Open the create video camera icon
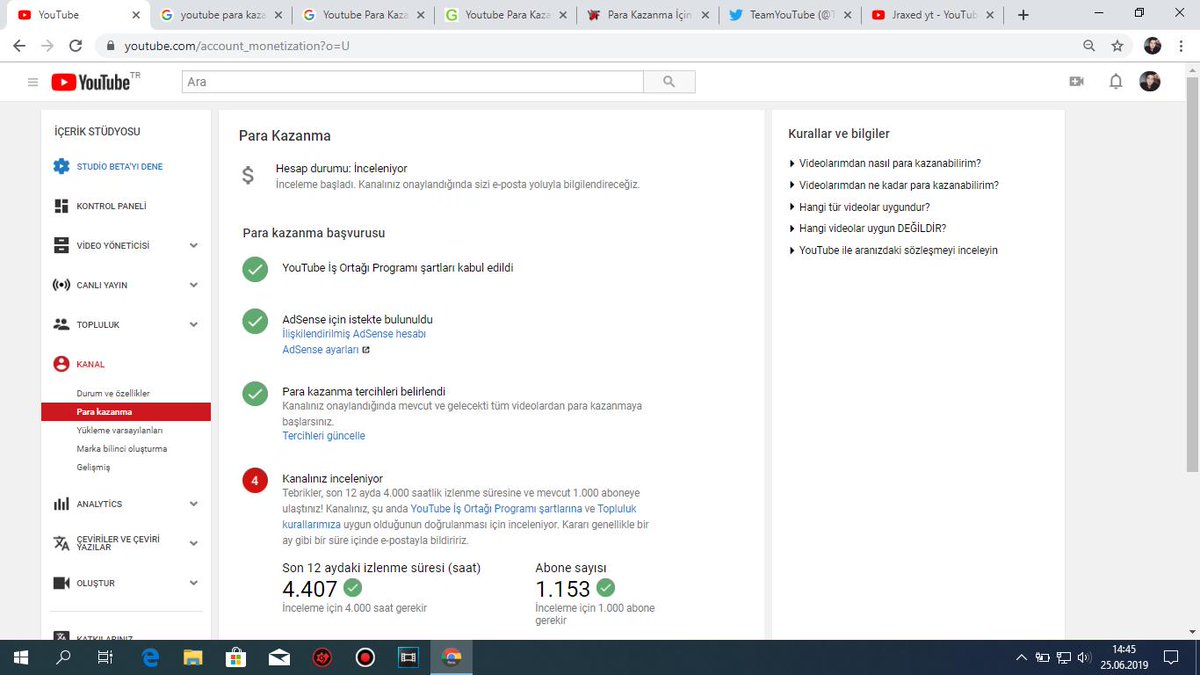Viewport: 1200px width, 675px height. (1076, 82)
